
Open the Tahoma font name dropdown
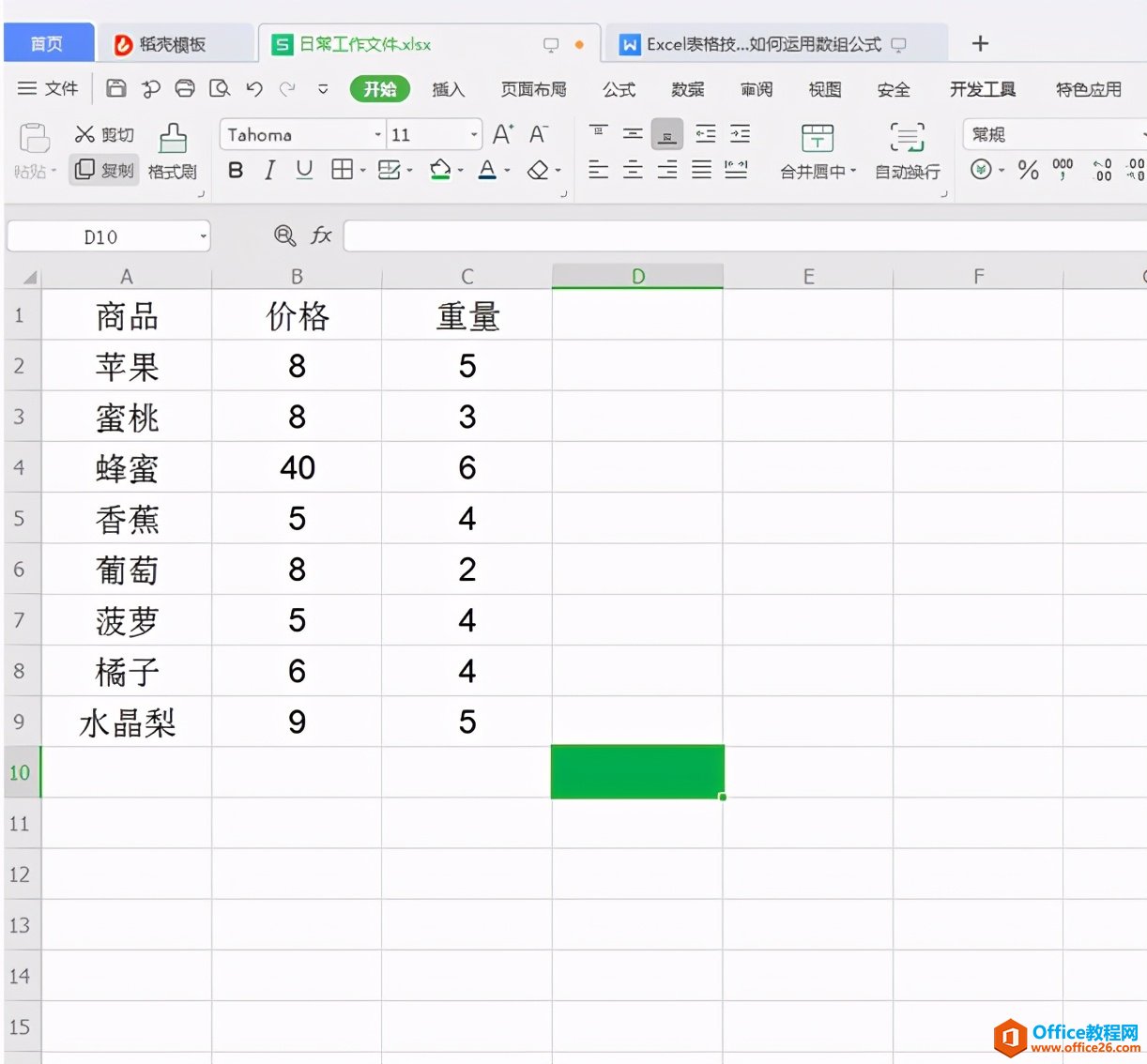point(378,135)
